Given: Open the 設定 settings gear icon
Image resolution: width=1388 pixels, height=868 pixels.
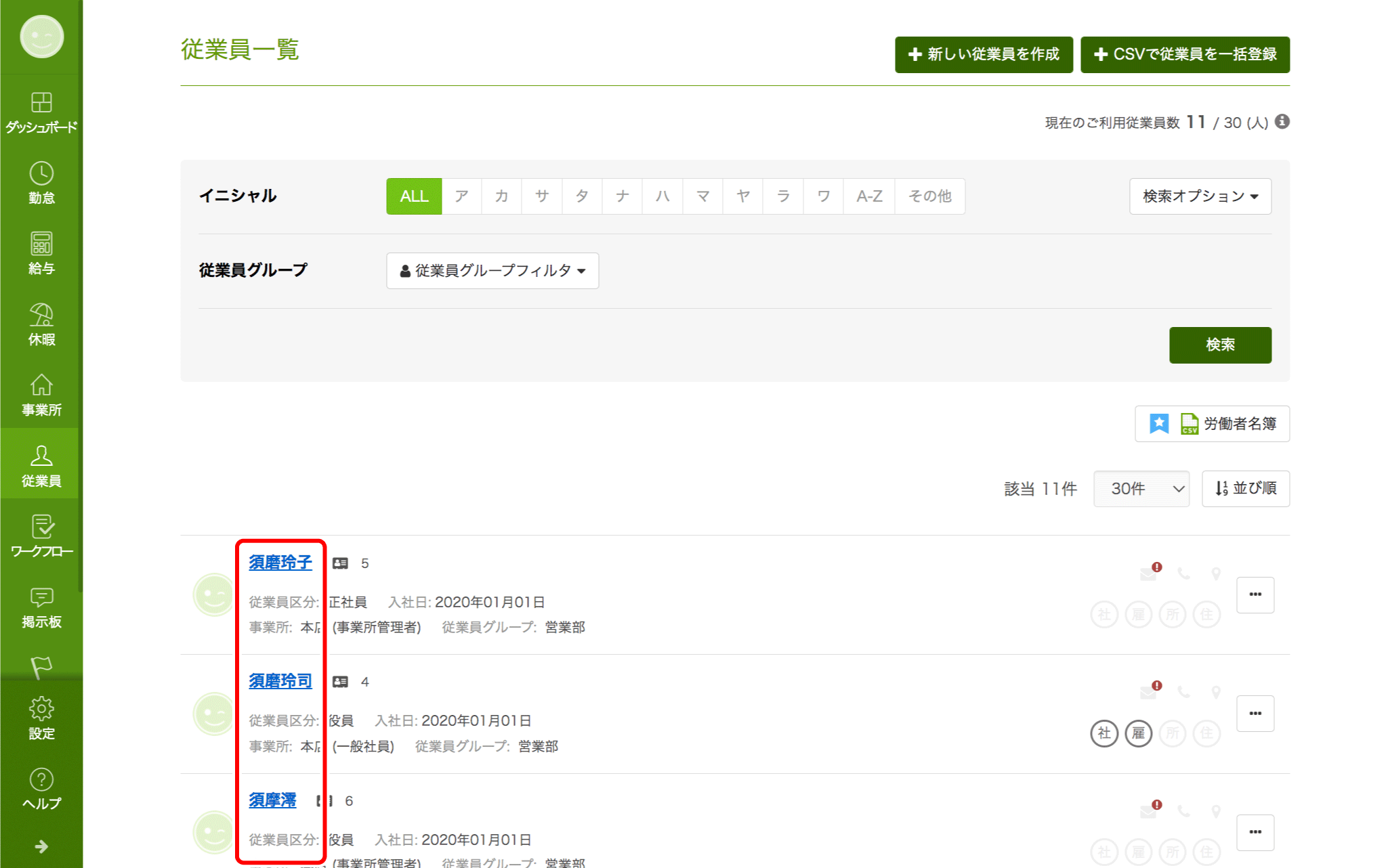Looking at the screenshot, I should pos(41,718).
